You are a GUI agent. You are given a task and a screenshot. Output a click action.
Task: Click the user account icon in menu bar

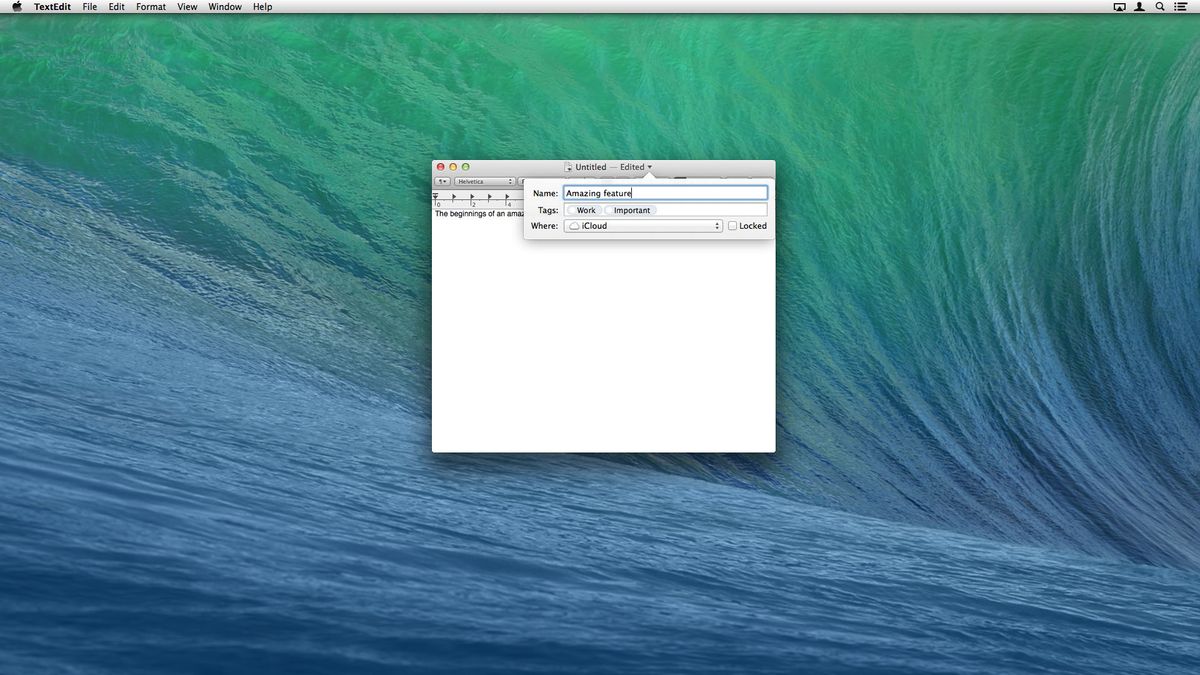[1139, 7]
